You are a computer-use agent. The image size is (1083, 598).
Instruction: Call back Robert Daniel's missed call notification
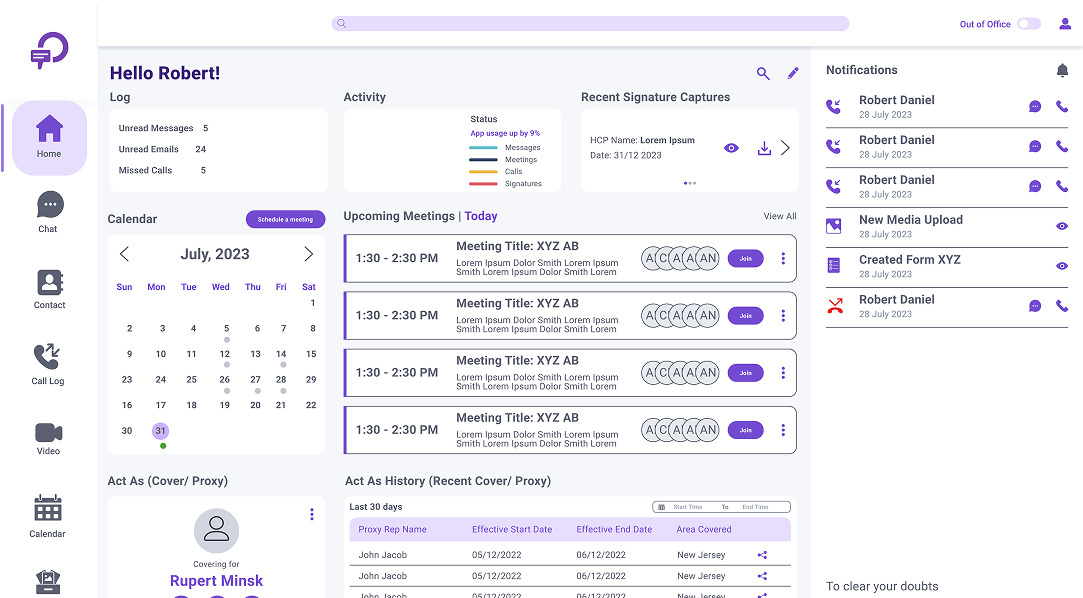[x=1062, y=306]
